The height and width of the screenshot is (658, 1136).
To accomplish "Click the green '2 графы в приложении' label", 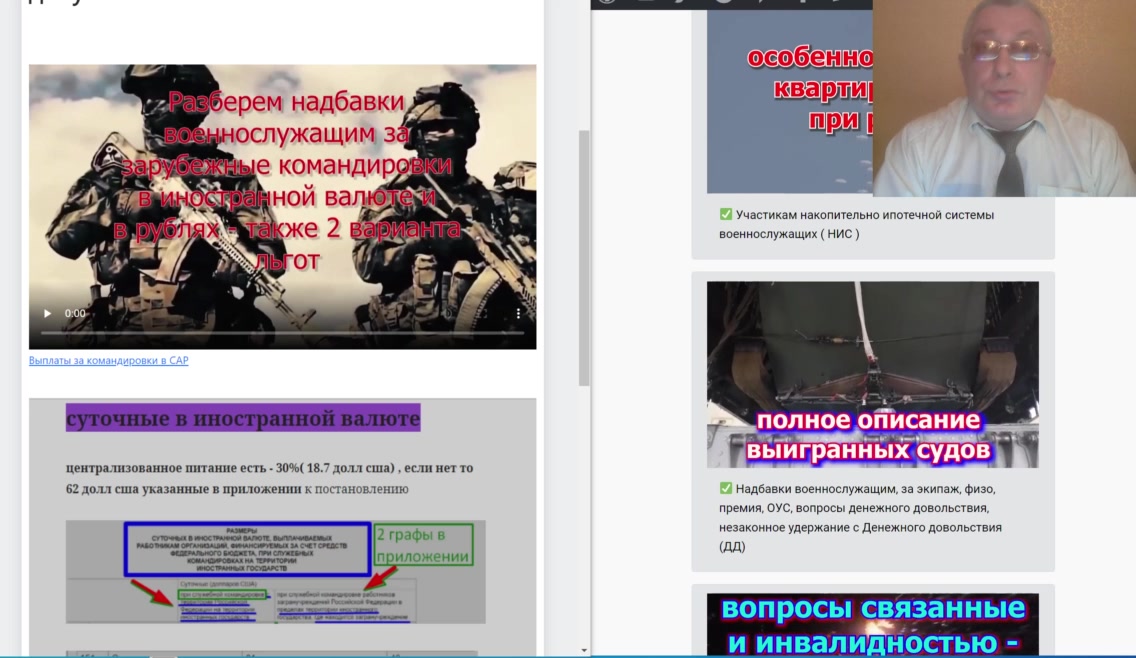I will [x=423, y=545].
